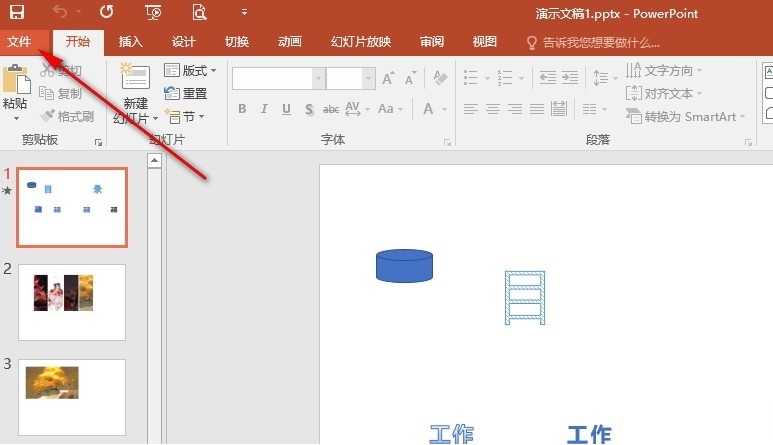This screenshot has height=445, width=773.
Task: Start slideshow from beginning icon
Action: pyautogui.click(x=153, y=13)
